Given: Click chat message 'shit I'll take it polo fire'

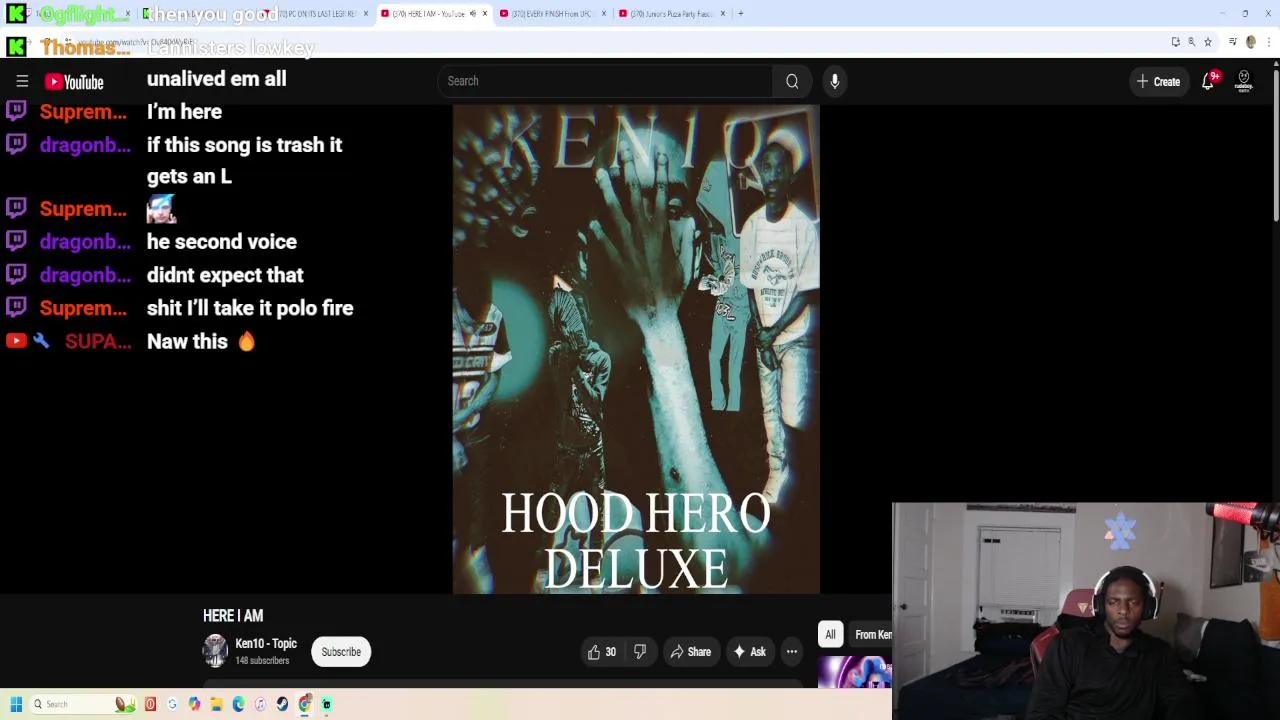Looking at the screenshot, I should pos(250,308).
